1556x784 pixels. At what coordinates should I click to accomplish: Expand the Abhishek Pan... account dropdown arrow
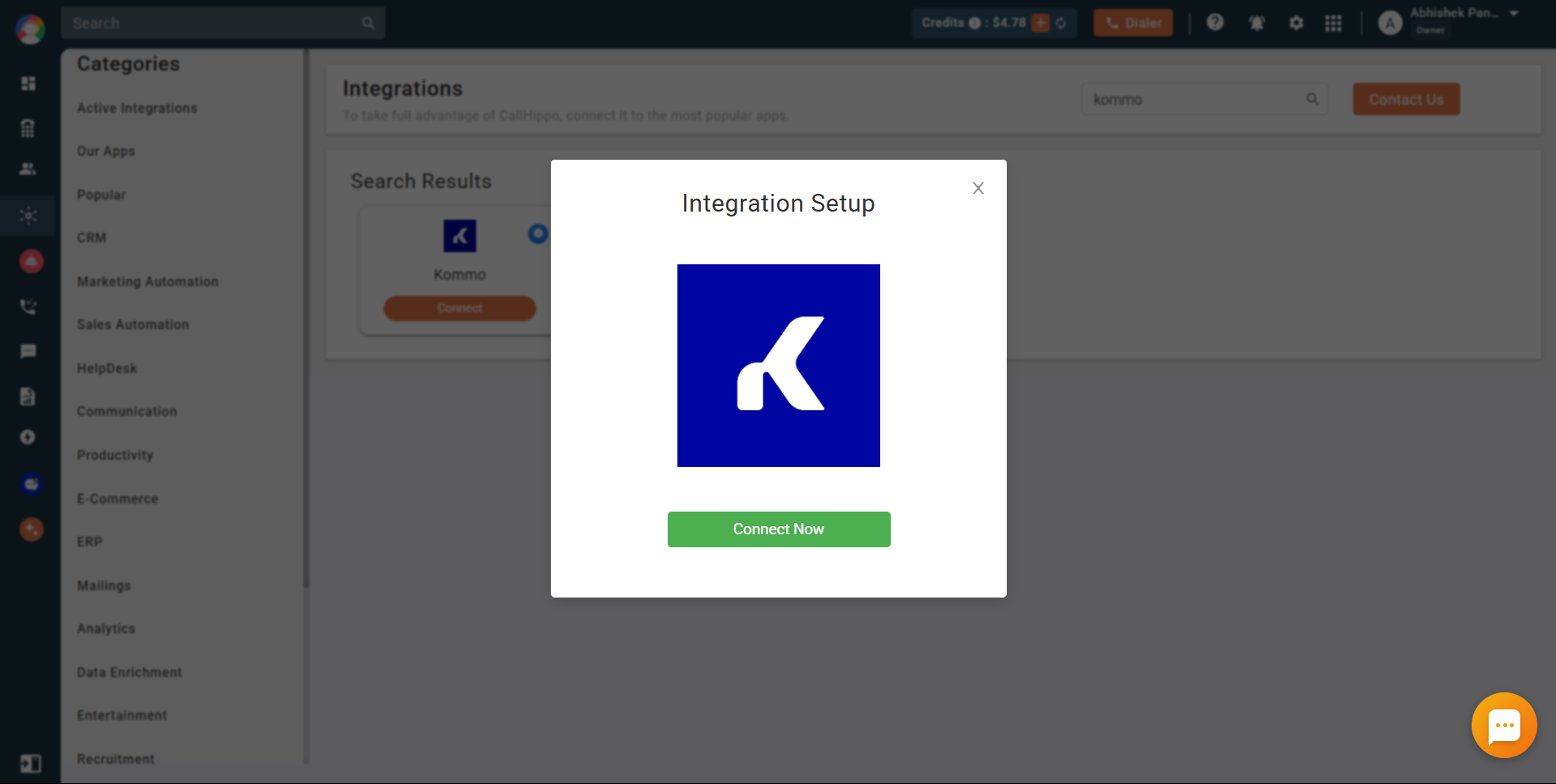[x=1514, y=13]
